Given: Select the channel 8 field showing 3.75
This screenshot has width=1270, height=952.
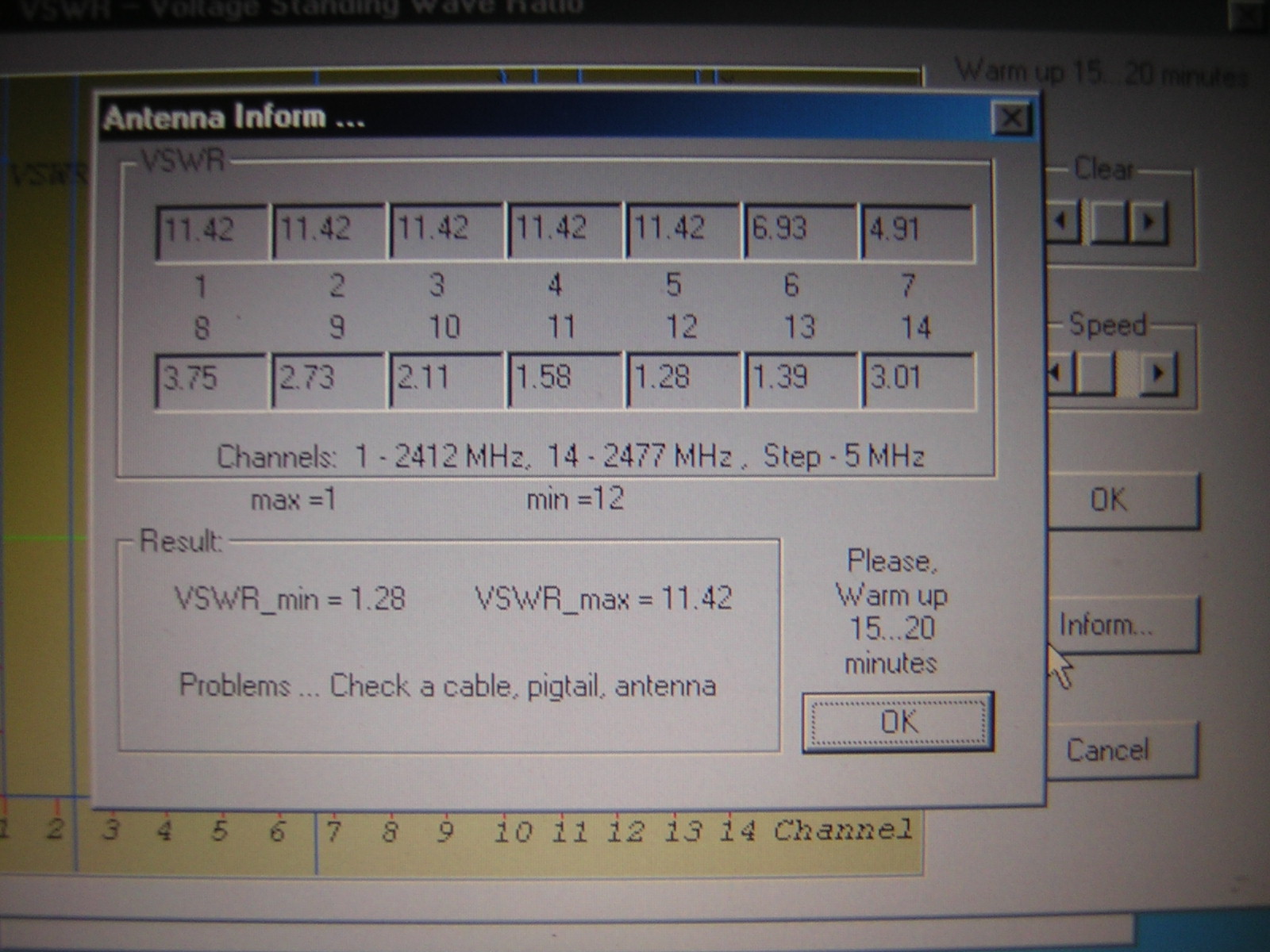Looking at the screenshot, I should pyautogui.click(x=211, y=380).
